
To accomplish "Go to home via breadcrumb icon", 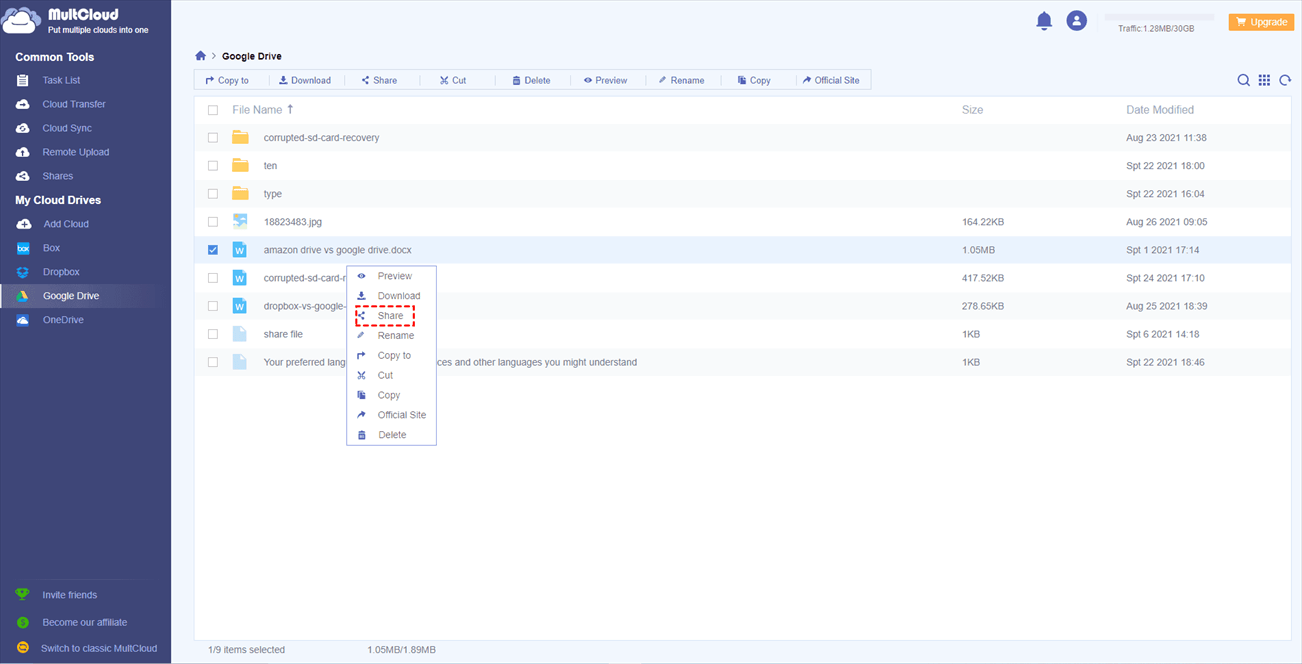I will pos(200,56).
